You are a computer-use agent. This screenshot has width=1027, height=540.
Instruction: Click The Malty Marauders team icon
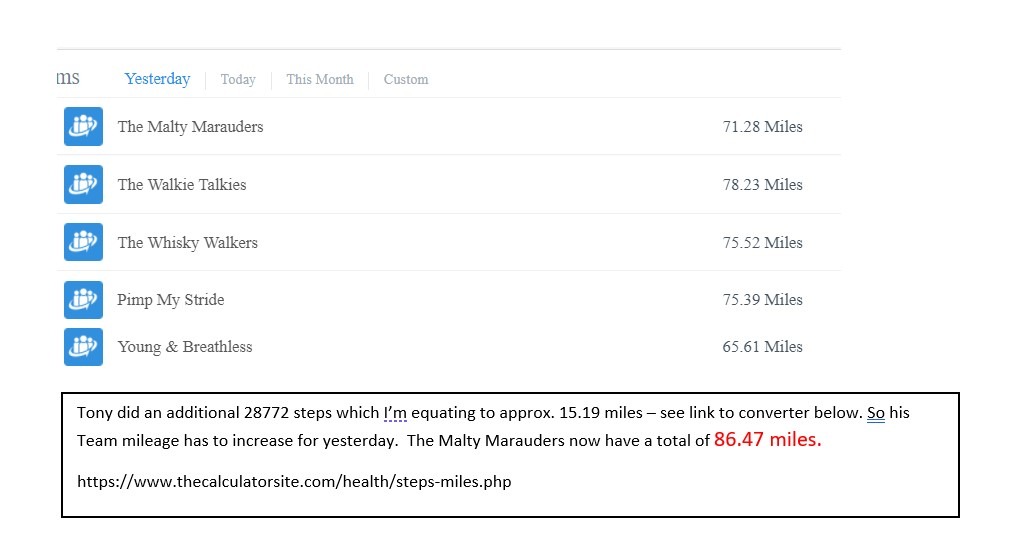pos(83,127)
